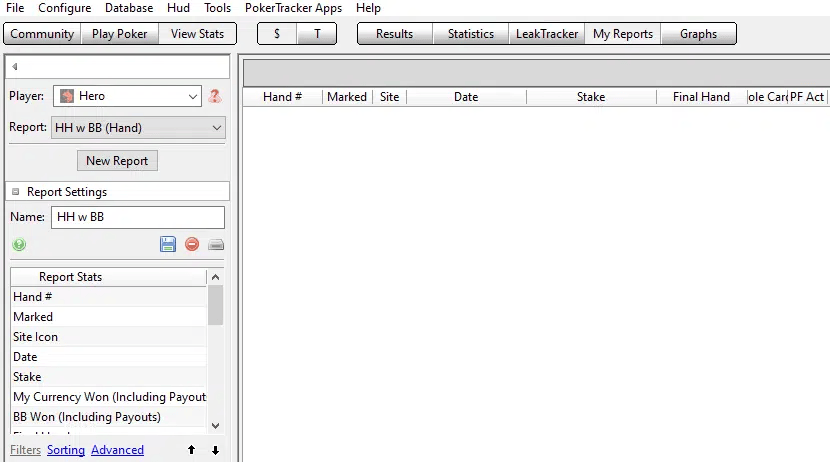Screen dimensions: 830x462
Task: Click the Report Stats scroll up arrow
Action: [x=215, y=277]
